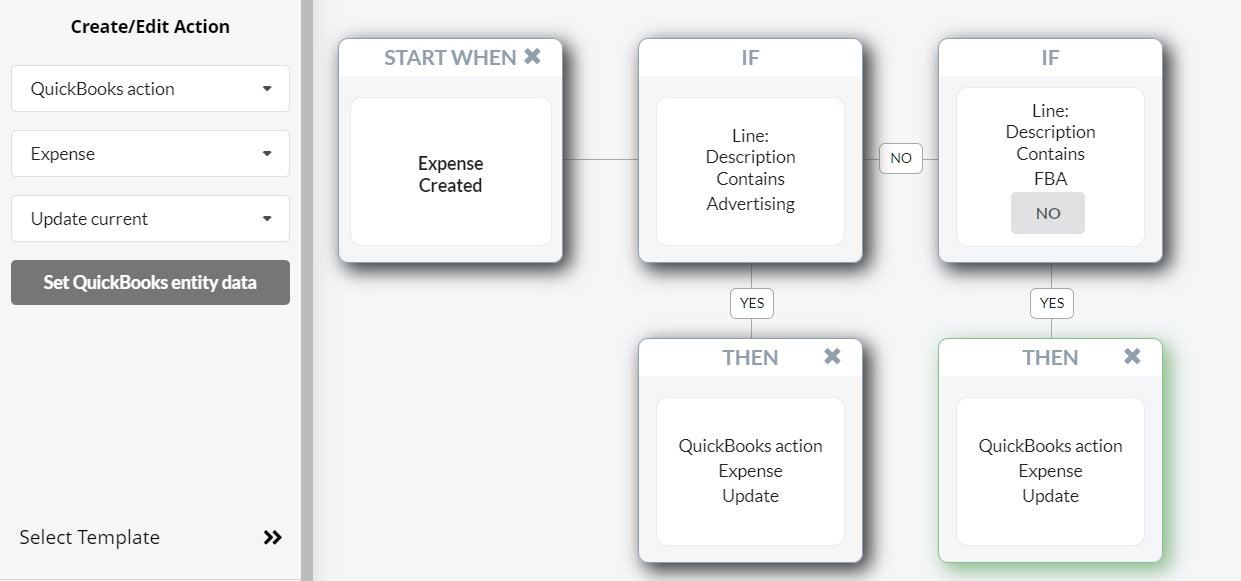Open the highlighted THEN Expense Update action card

pyautogui.click(x=1050, y=471)
